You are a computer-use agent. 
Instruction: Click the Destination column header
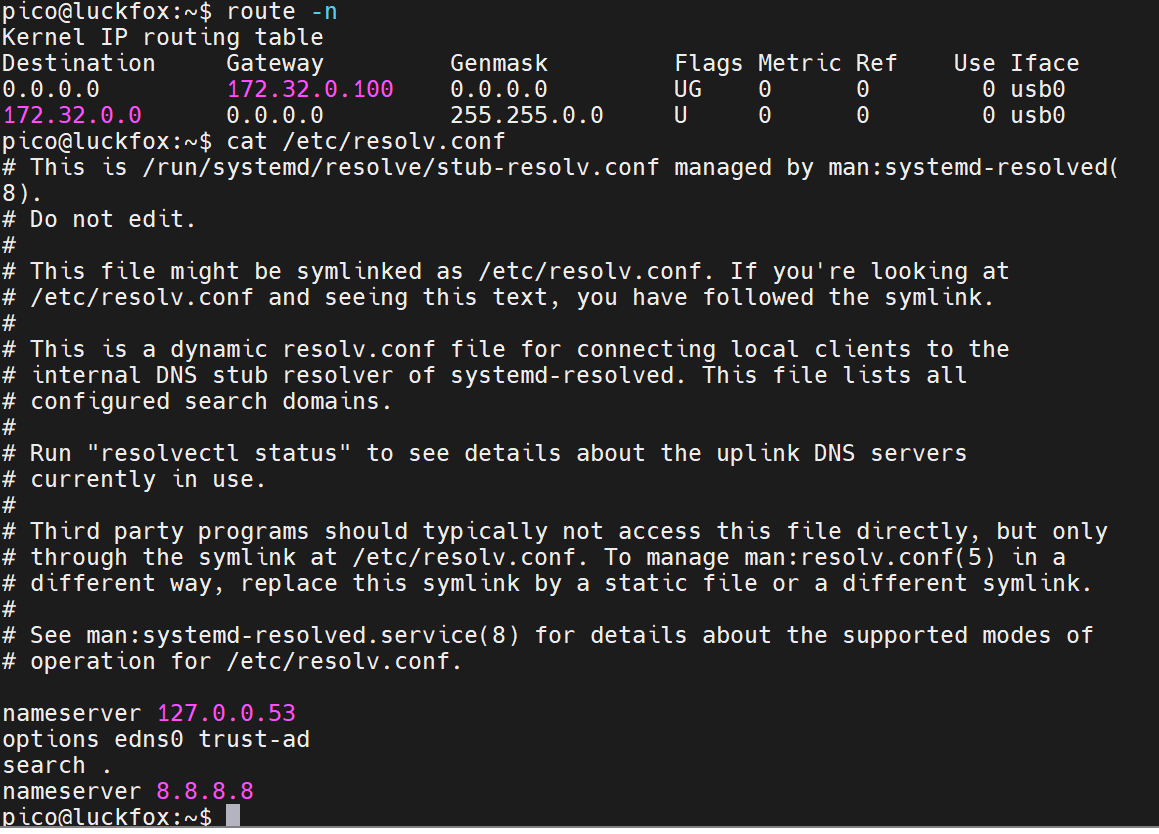(79, 64)
